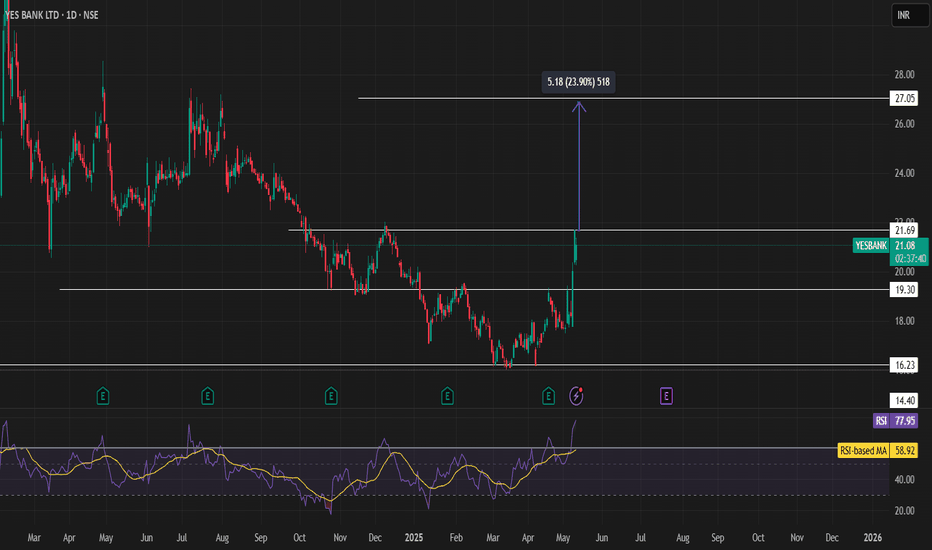Click the RSI indicator label

coord(881,421)
